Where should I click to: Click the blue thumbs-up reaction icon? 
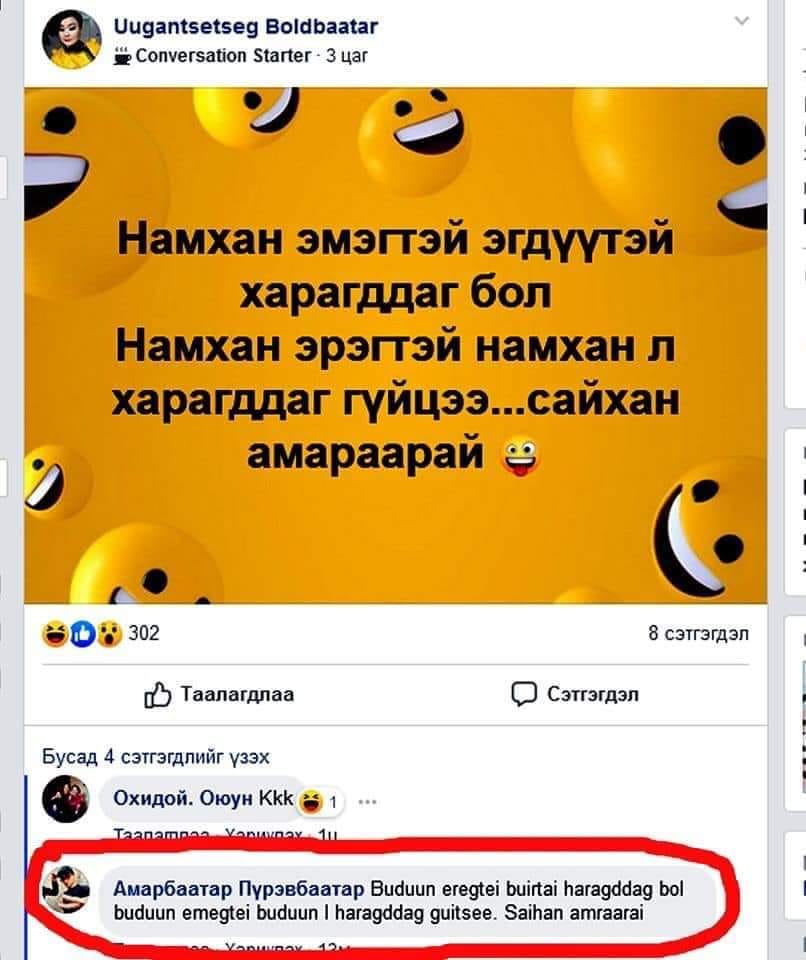point(83,634)
